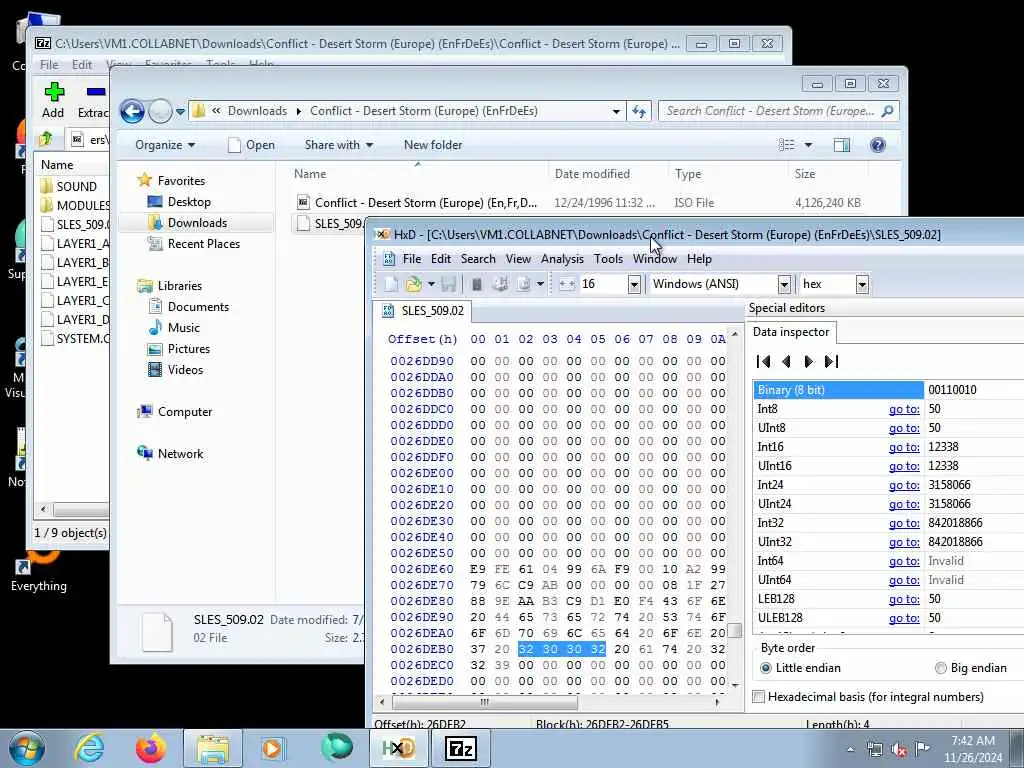1024x768 pixels.
Task: Open Internet Explorer from the taskbar
Action: coord(89,748)
